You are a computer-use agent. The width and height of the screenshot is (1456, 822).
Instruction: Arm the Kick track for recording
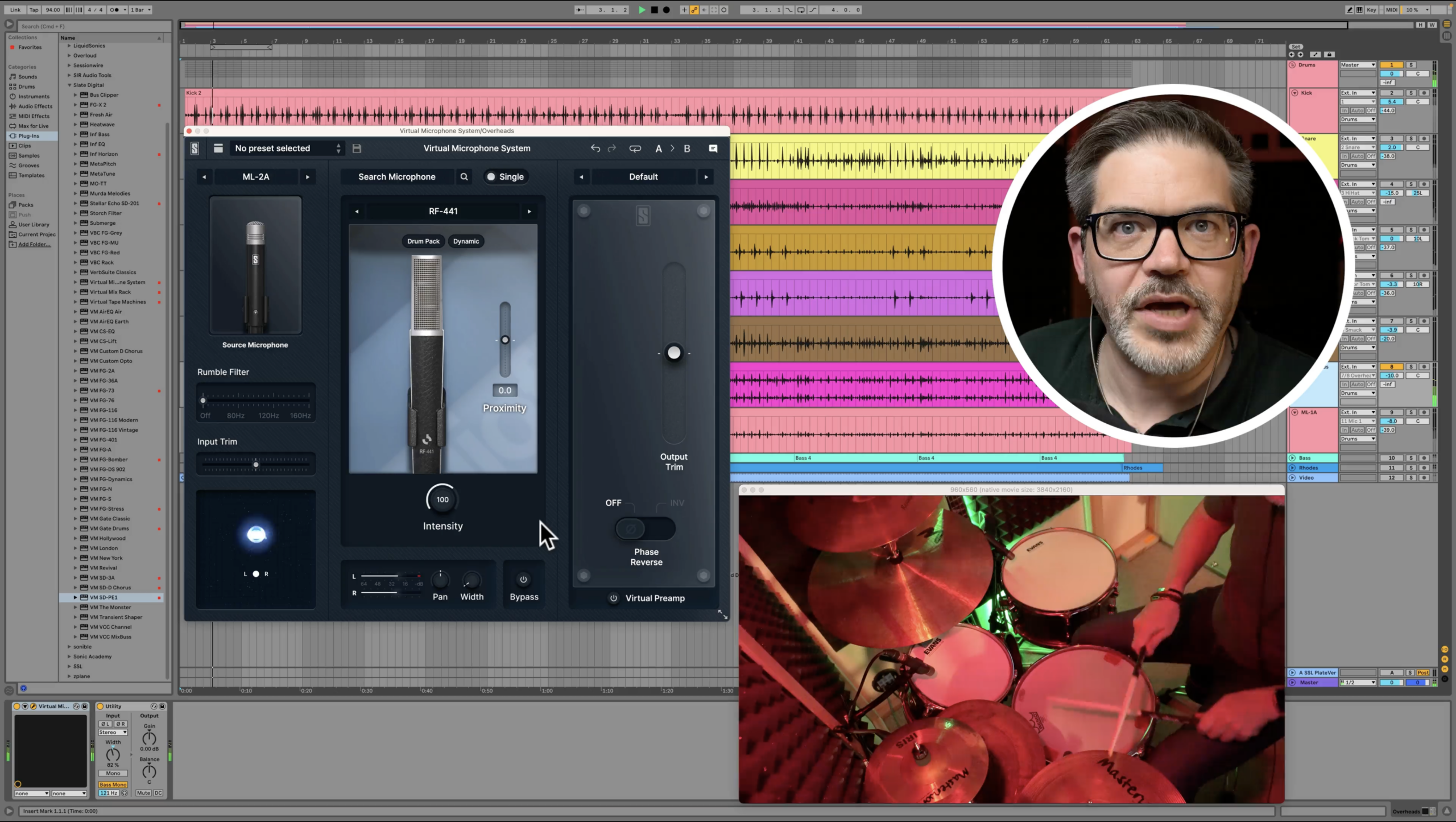pyautogui.click(x=1424, y=93)
